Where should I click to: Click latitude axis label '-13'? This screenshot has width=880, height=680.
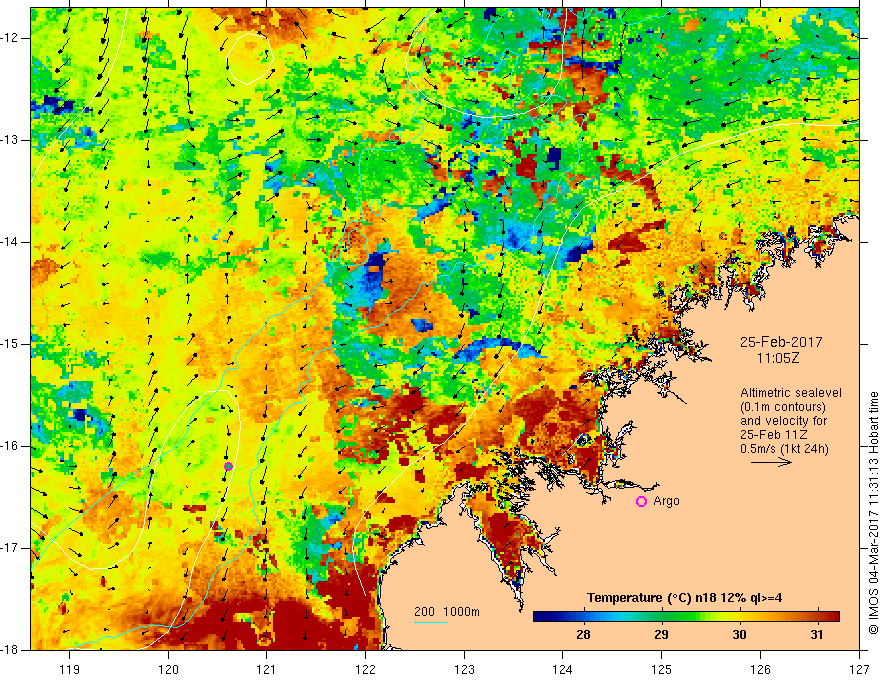coord(10,140)
